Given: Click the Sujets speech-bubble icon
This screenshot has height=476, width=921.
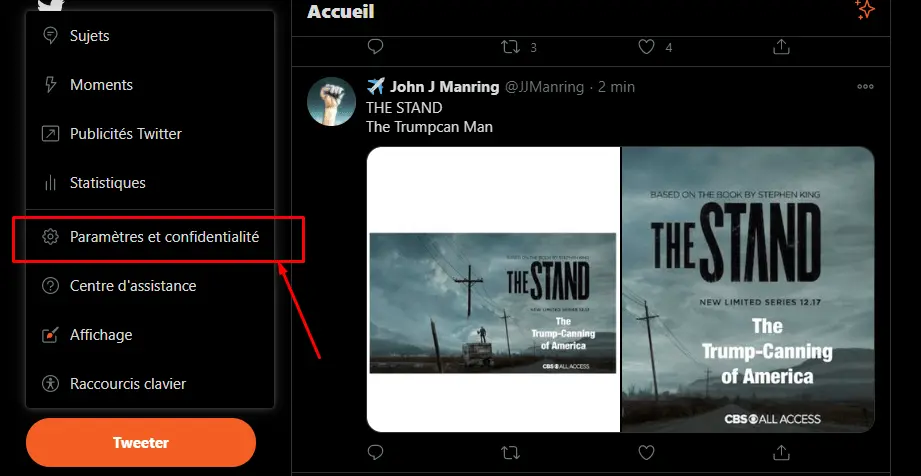Looking at the screenshot, I should (51, 36).
